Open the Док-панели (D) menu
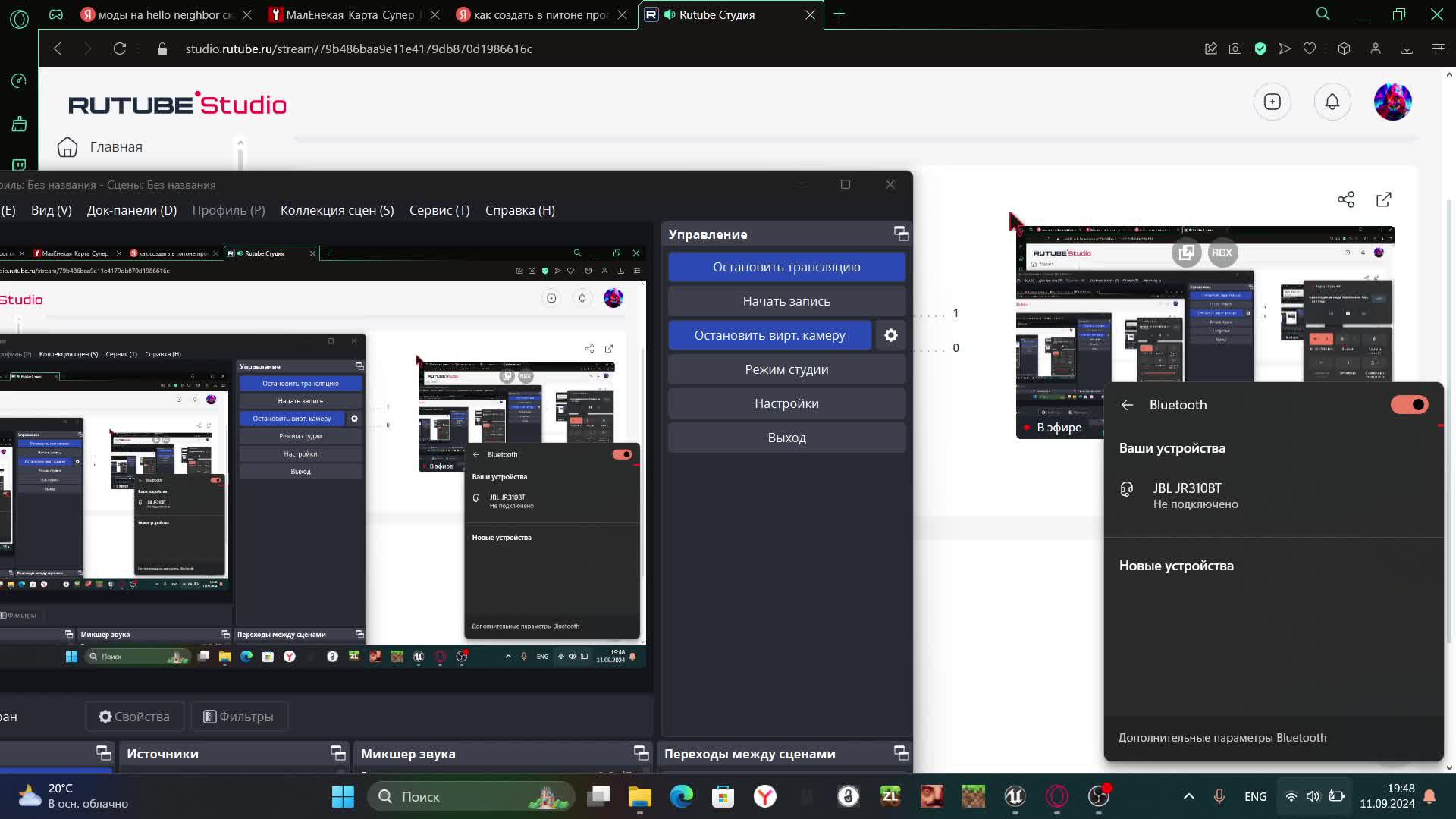 click(132, 210)
